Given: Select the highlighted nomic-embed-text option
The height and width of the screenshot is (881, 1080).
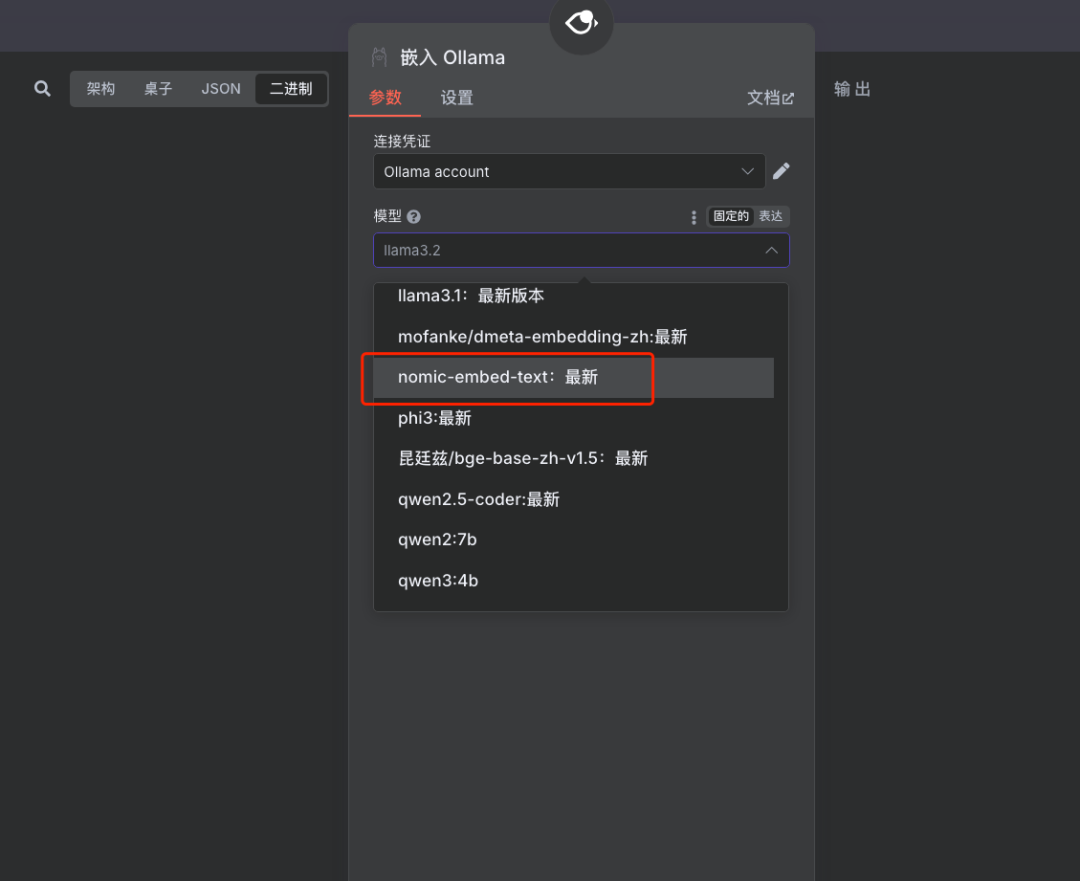Looking at the screenshot, I should [497, 377].
